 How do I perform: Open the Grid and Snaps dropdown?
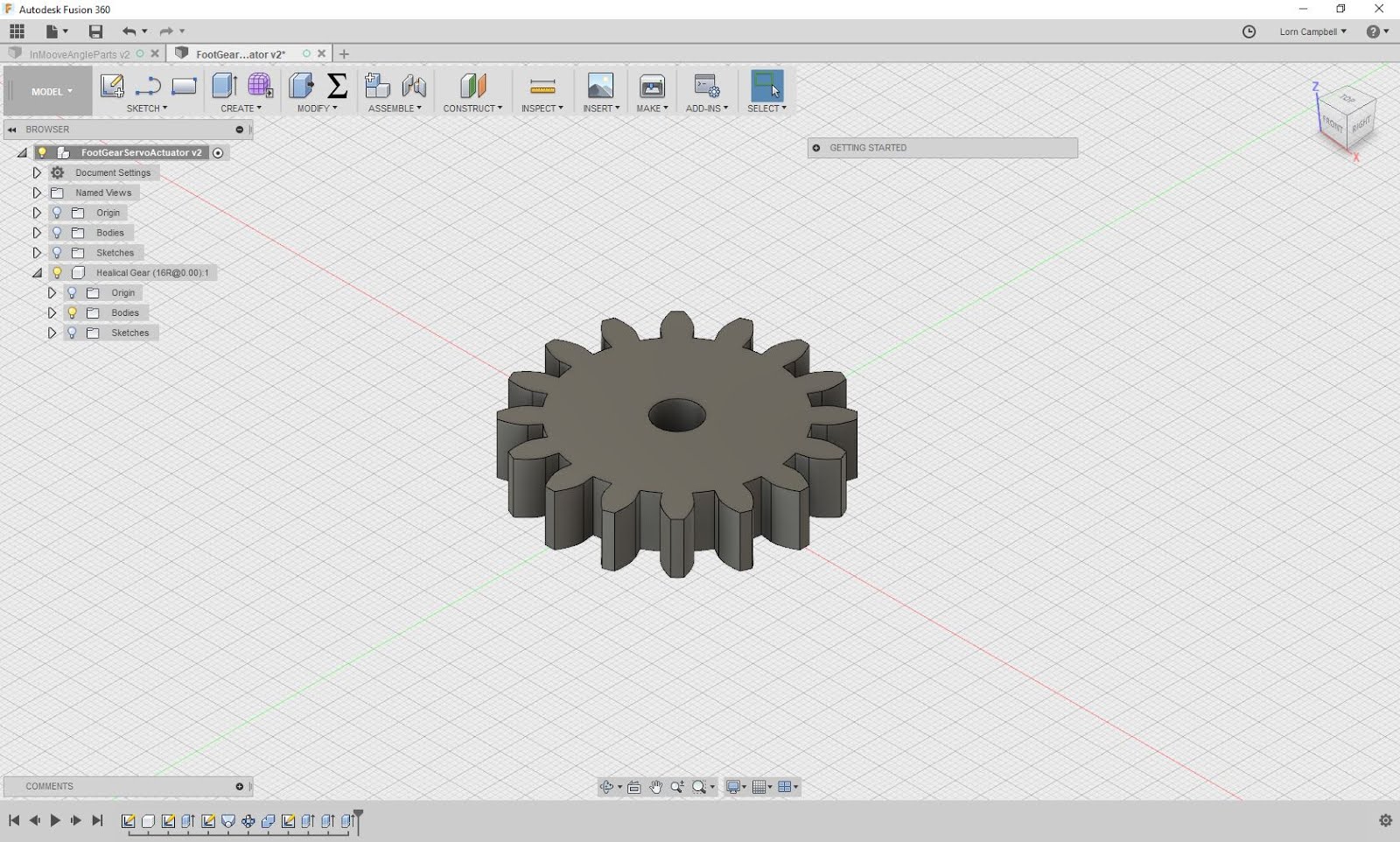[760, 786]
